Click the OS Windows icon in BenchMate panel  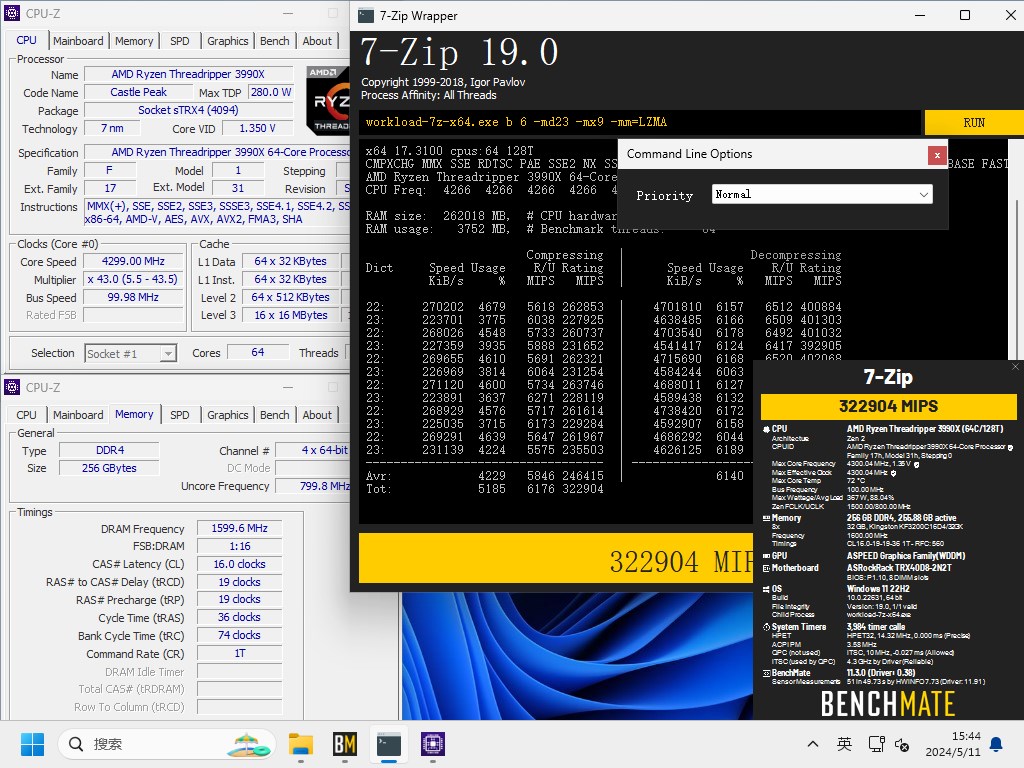point(766,589)
